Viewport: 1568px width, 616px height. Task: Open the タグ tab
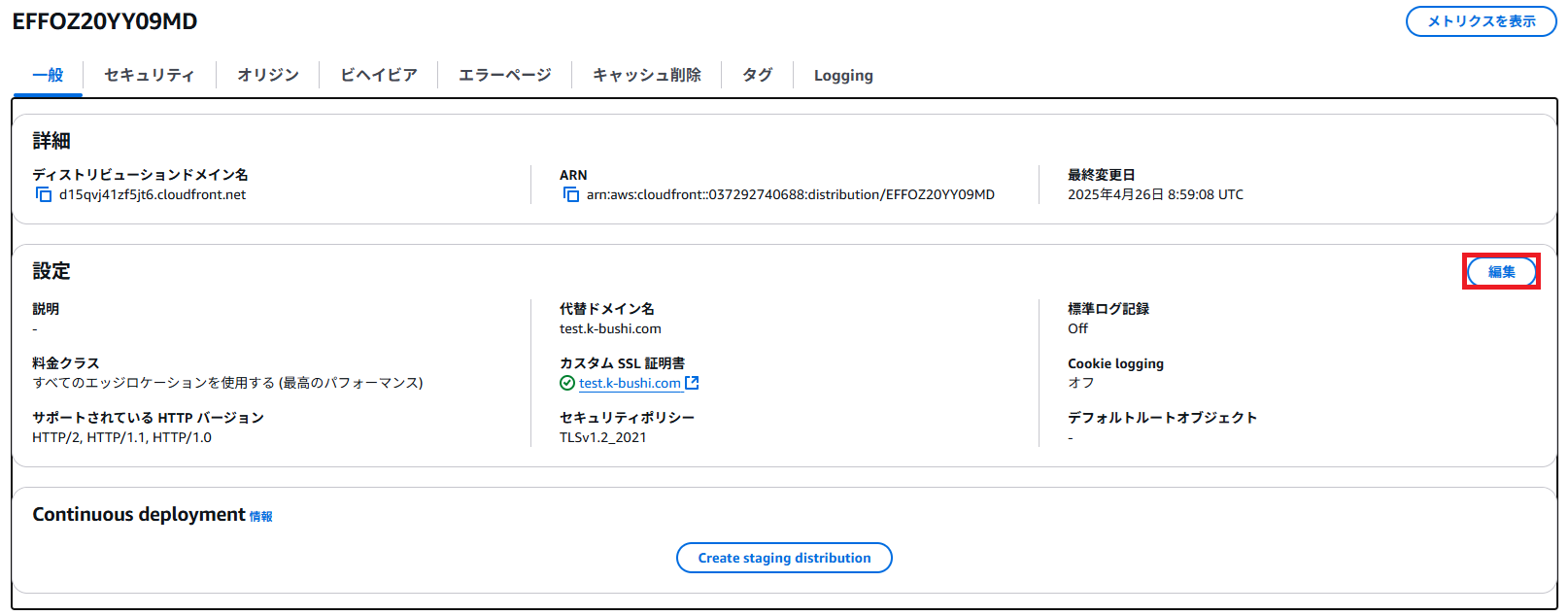click(758, 75)
